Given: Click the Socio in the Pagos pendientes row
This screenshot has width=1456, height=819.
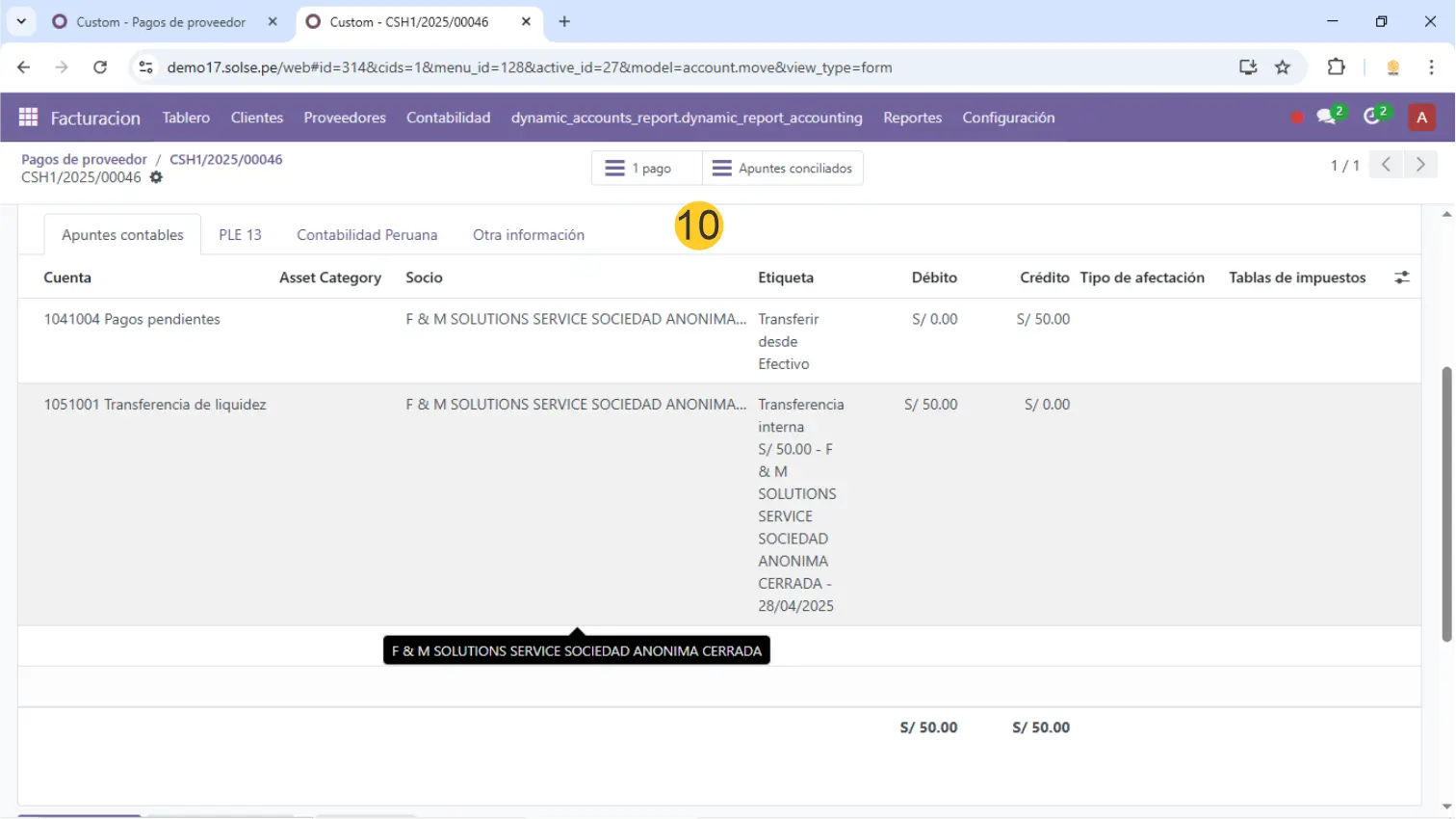Looking at the screenshot, I should 576,319.
